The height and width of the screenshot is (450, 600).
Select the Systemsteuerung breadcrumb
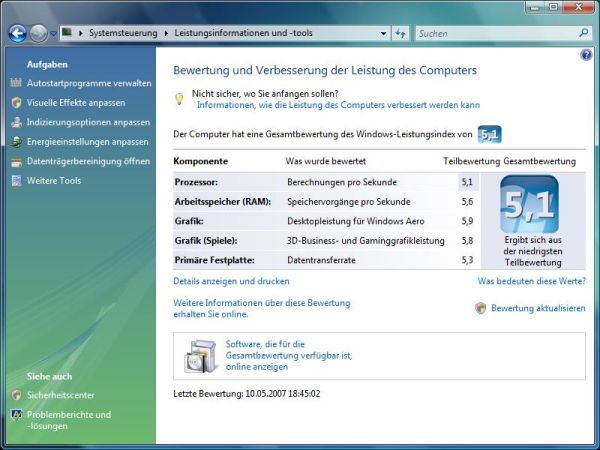pyautogui.click(x=123, y=33)
